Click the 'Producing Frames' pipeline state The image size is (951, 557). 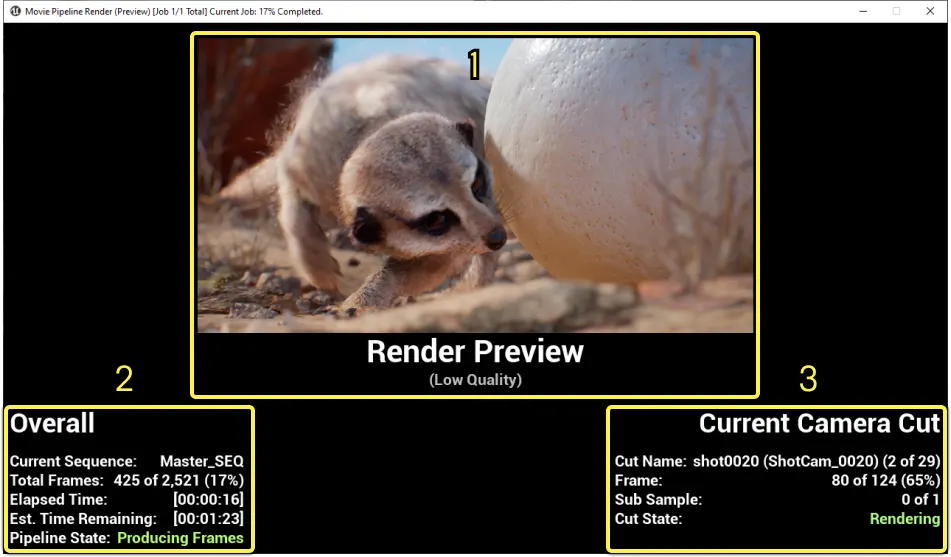pyautogui.click(x=180, y=538)
